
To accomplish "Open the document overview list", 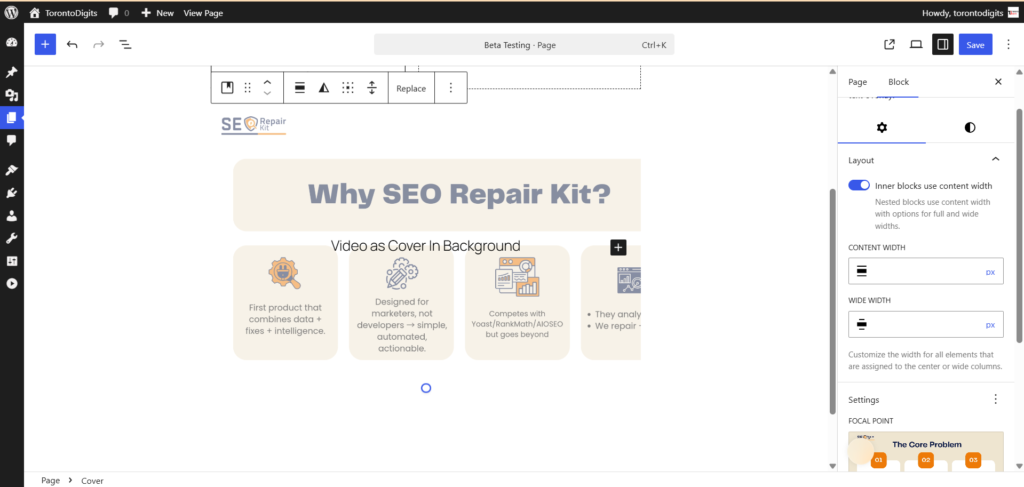I will point(125,45).
